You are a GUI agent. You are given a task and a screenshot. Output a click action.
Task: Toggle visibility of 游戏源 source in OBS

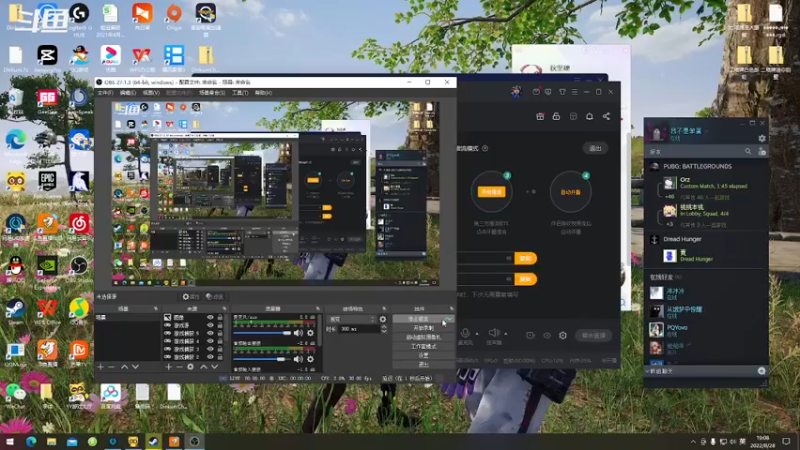click(210, 325)
